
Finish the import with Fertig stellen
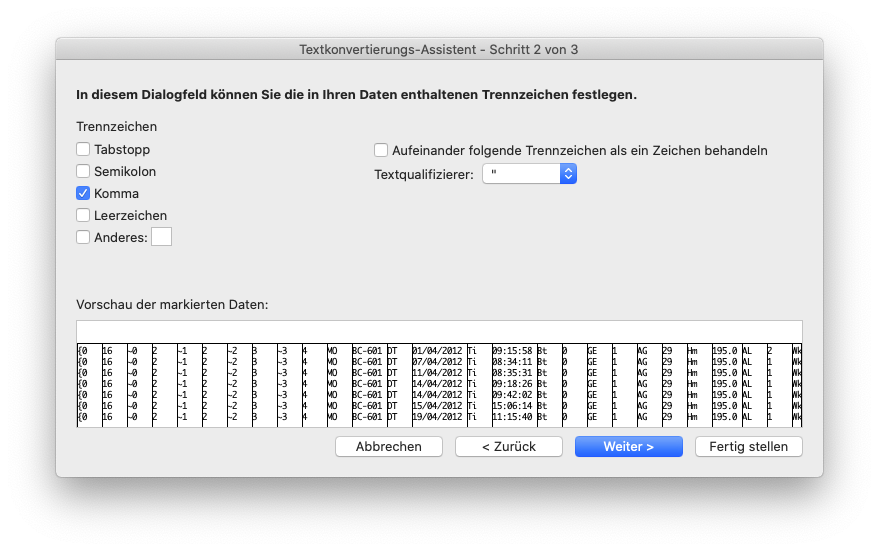click(748, 446)
